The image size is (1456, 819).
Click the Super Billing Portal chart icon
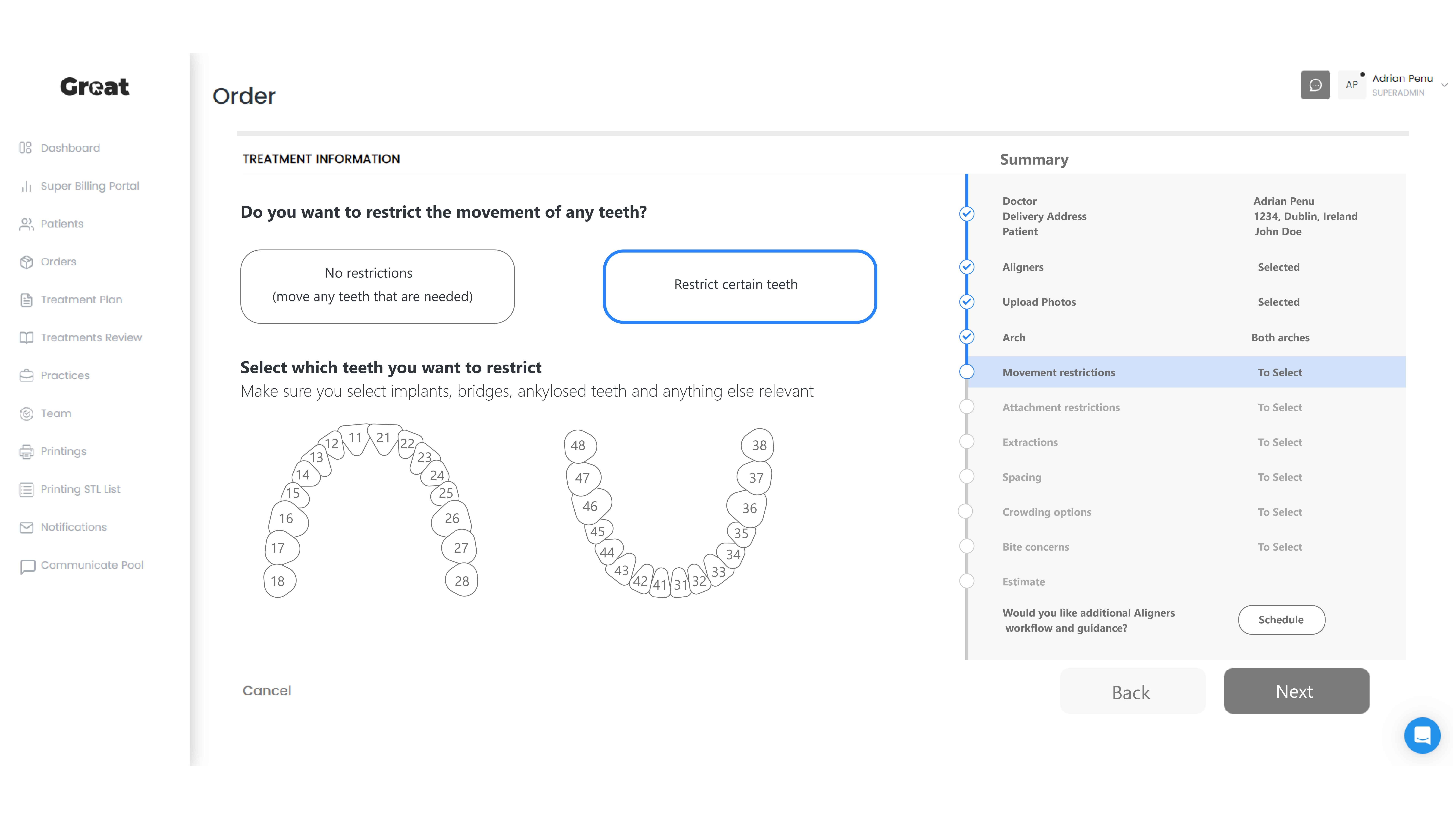26,186
